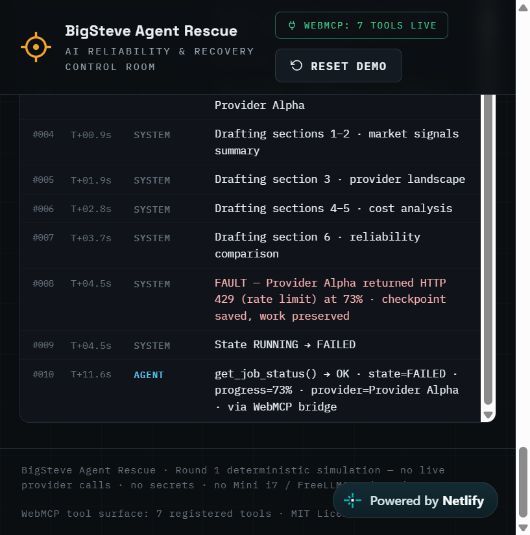
Task: Click the plug icon in WebMCP badge
Action: pos(292,25)
